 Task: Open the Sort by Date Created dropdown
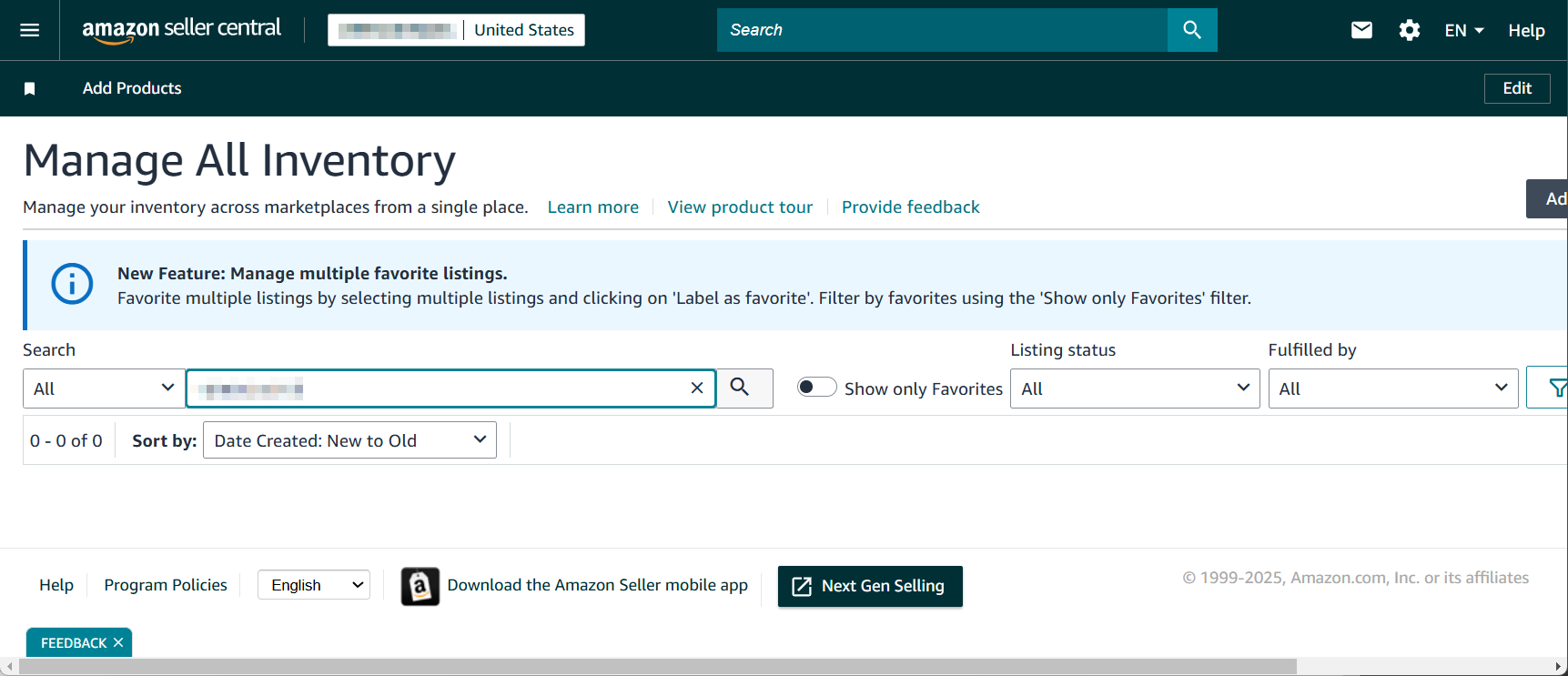[x=349, y=440]
